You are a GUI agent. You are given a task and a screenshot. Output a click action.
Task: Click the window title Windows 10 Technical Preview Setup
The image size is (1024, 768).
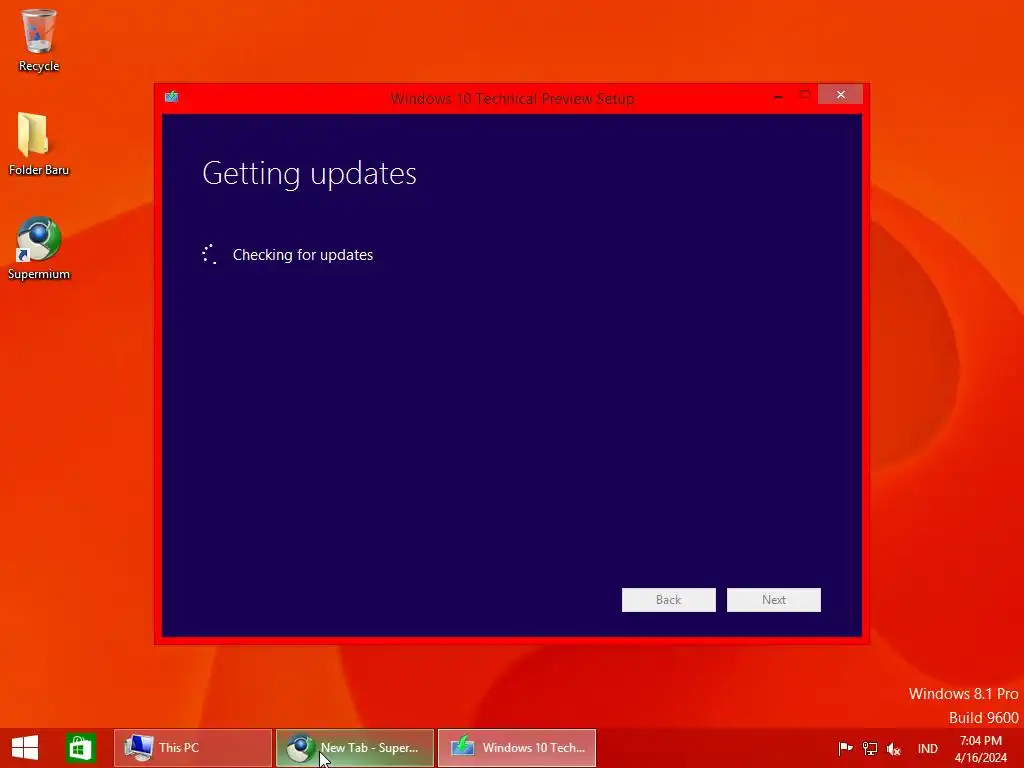(512, 99)
